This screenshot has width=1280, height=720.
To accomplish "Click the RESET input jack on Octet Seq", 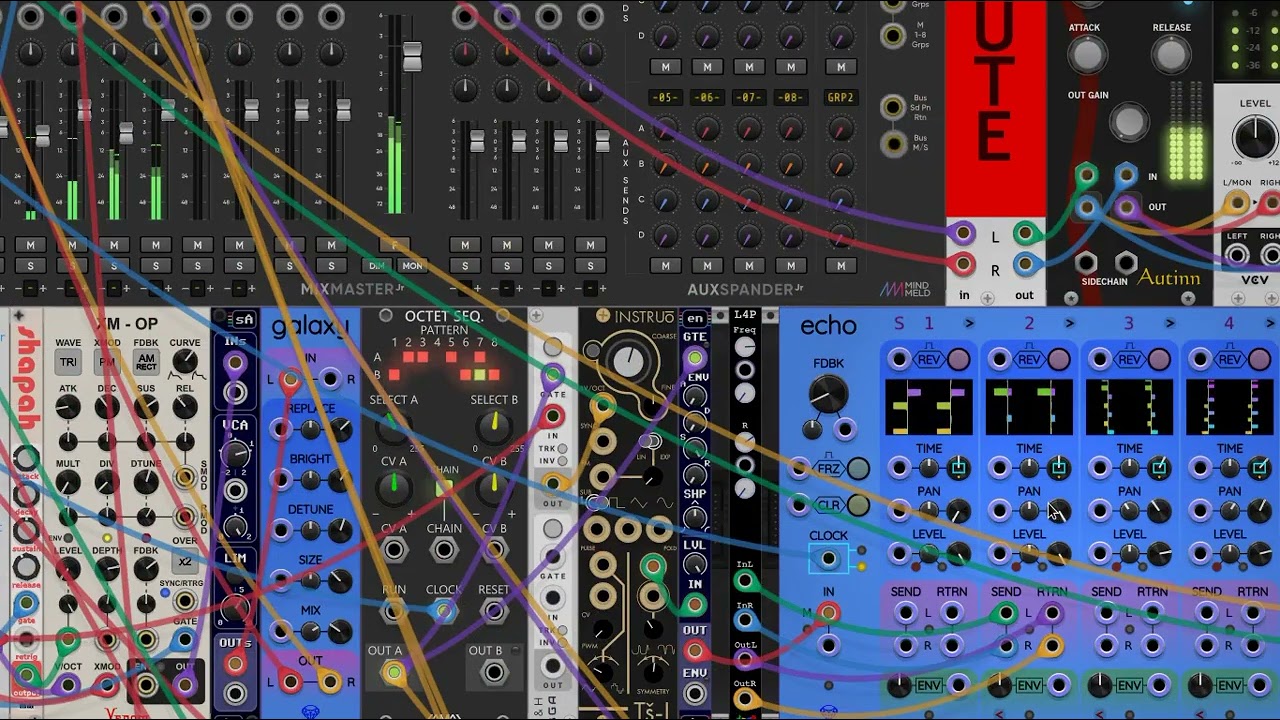I will [494, 610].
